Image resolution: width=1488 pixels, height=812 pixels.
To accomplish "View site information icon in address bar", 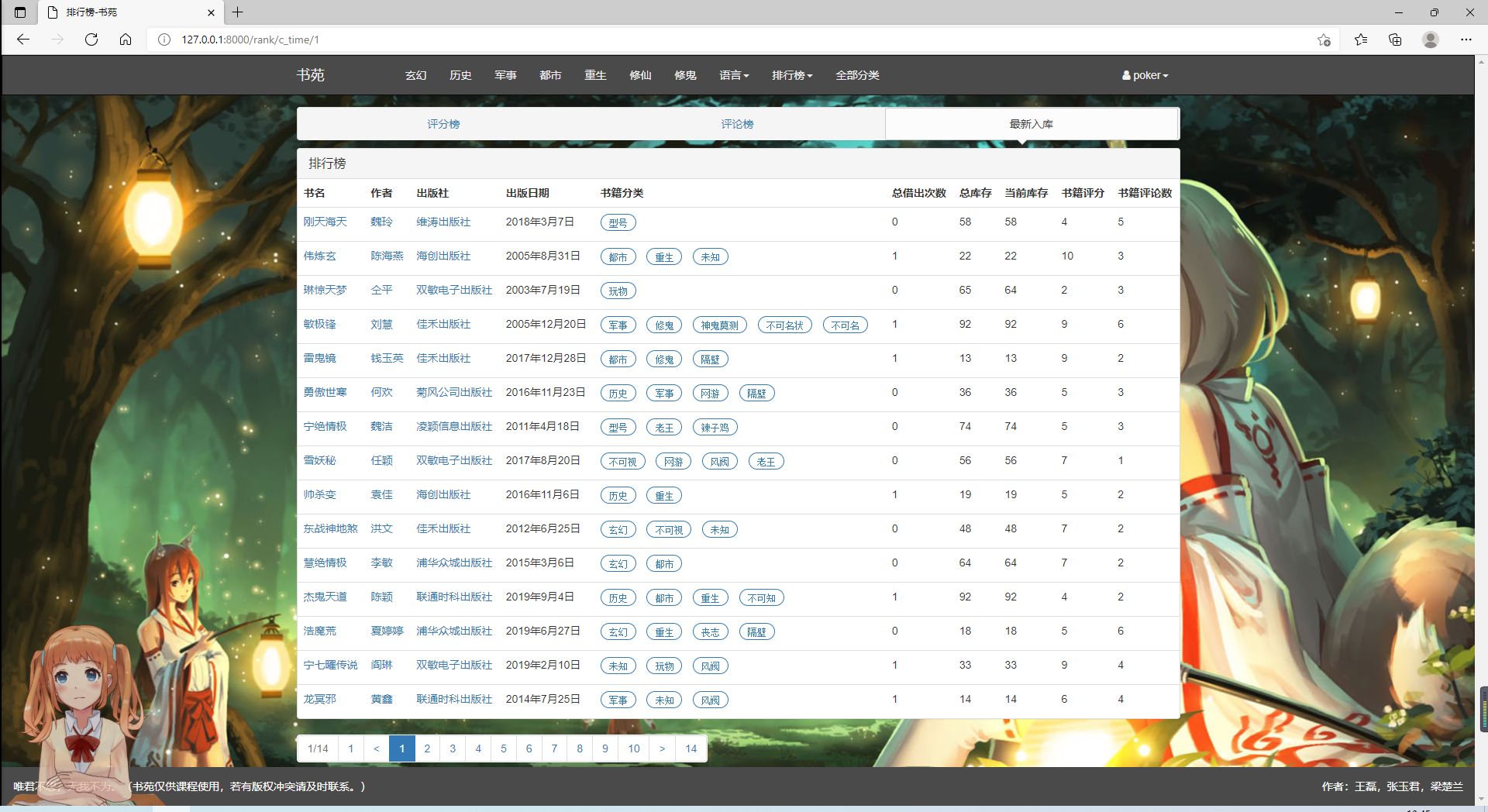I will click(x=164, y=40).
